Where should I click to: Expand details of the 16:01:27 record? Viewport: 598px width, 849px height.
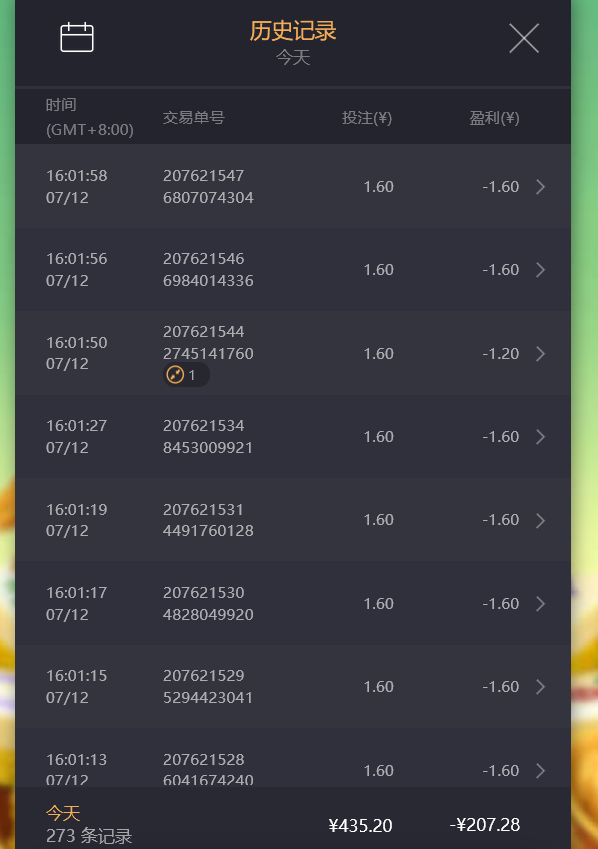pyautogui.click(x=540, y=437)
